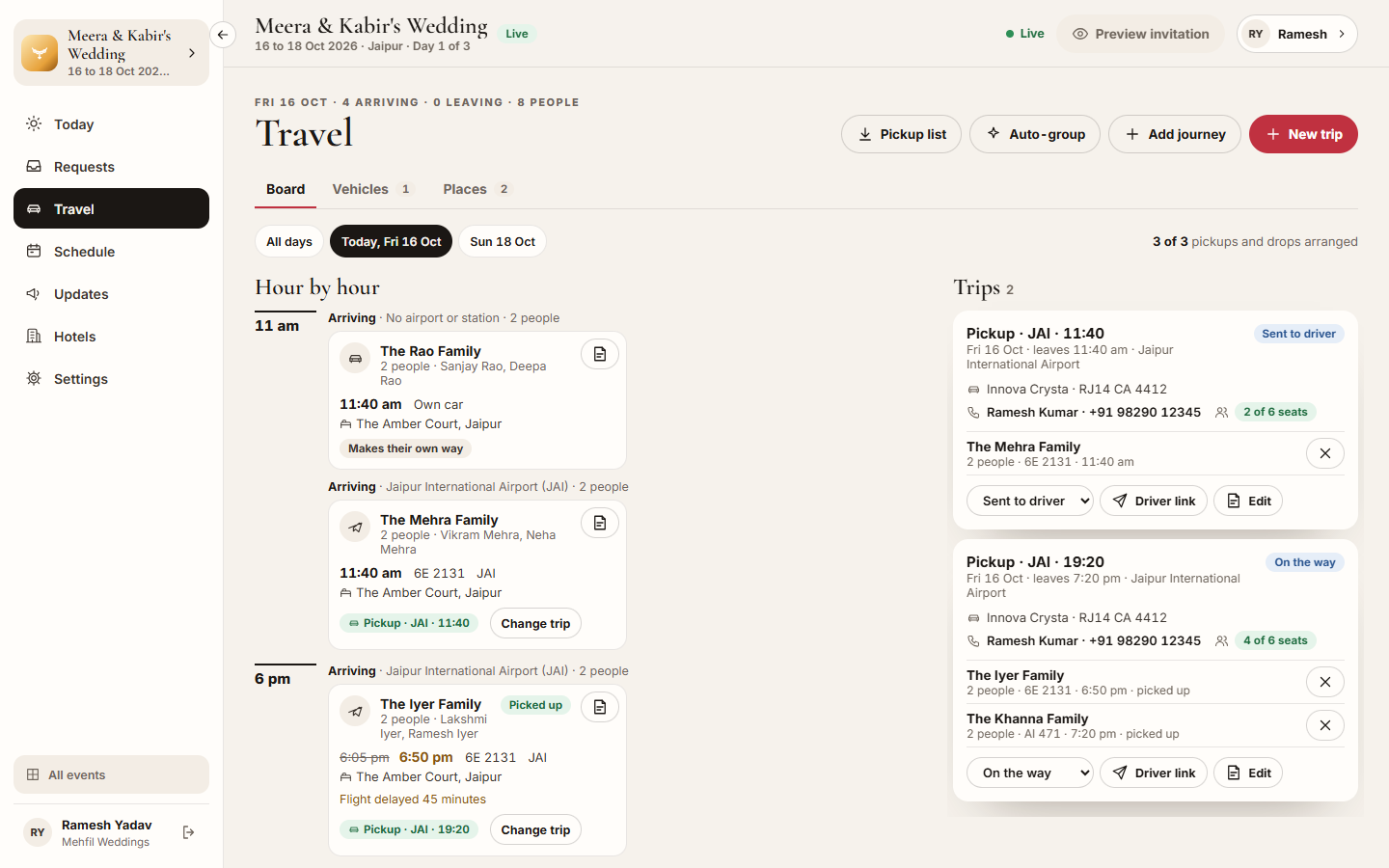The width and height of the screenshot is (1389, 868).
Task: Click Add journey
Action: coord(1175,134)
